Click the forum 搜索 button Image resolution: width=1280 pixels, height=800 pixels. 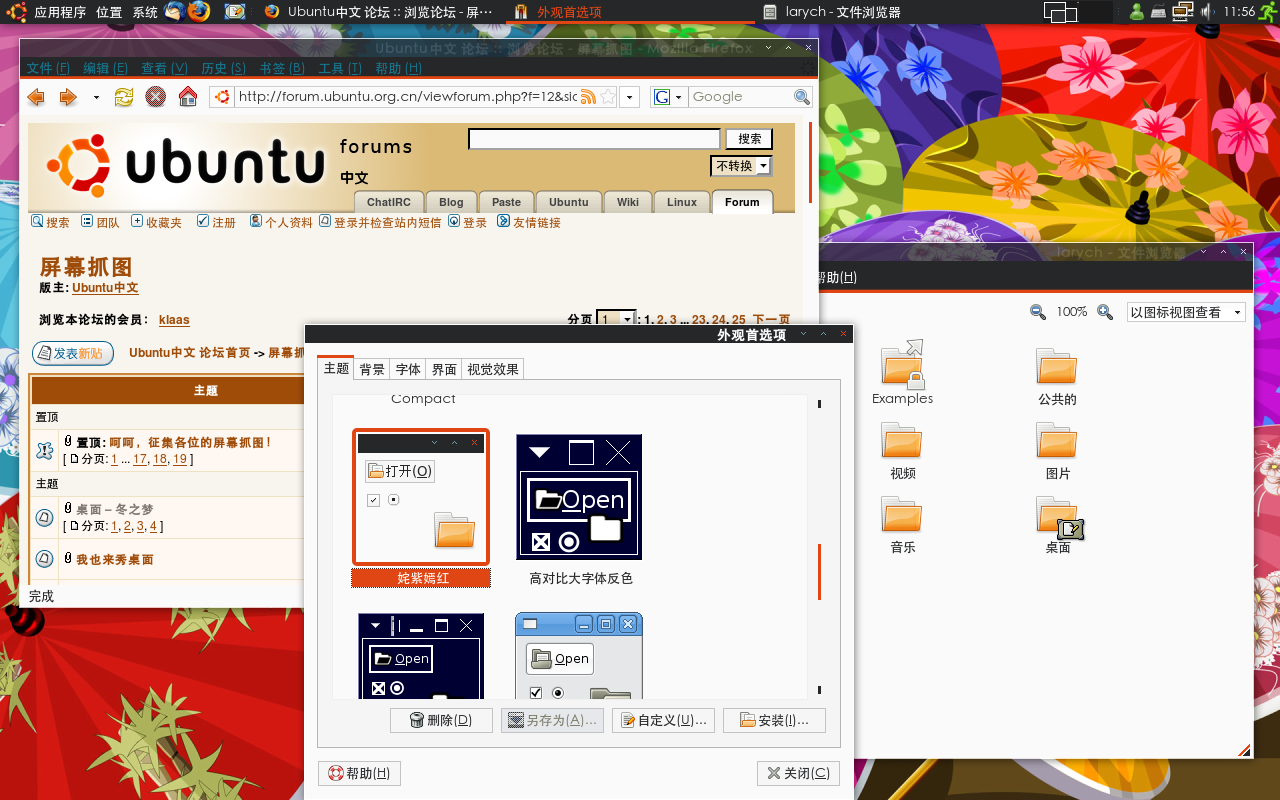coord(750,139)
